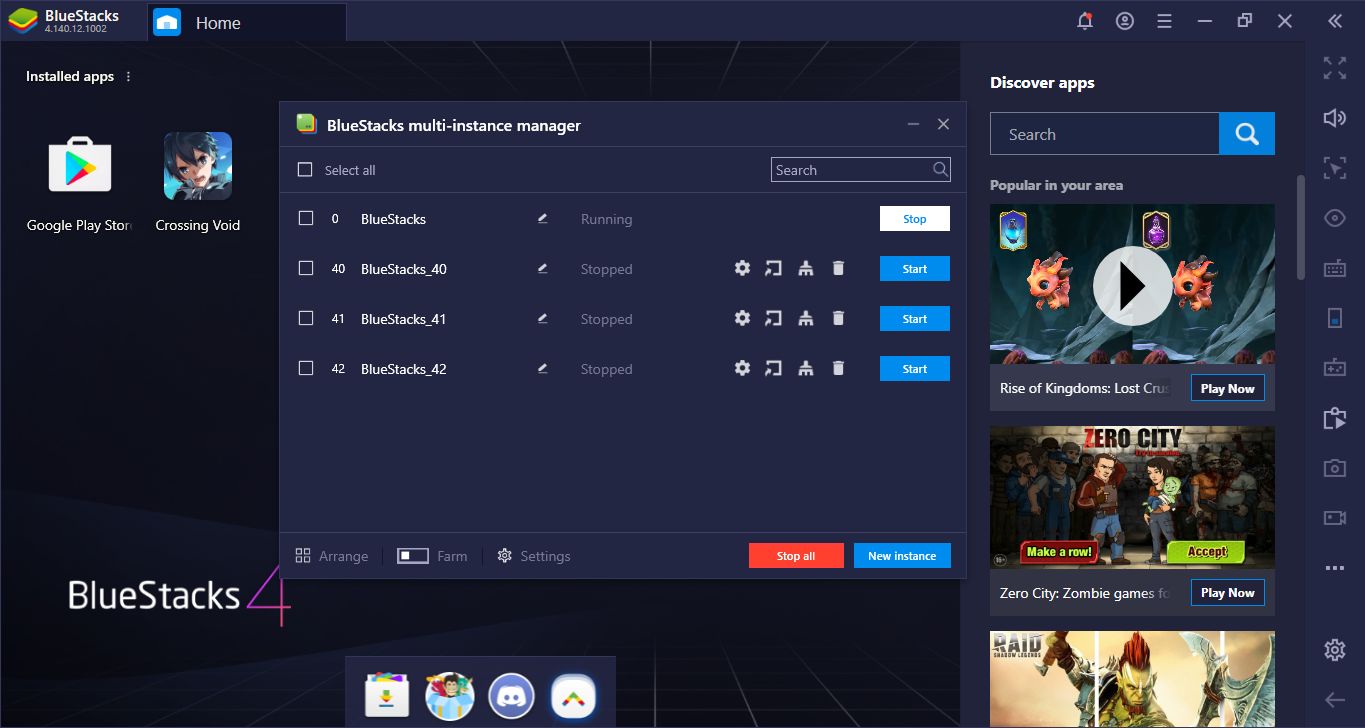
Task: Delete BlueStacks_42 instance
Action: click(x=838, y=368)
